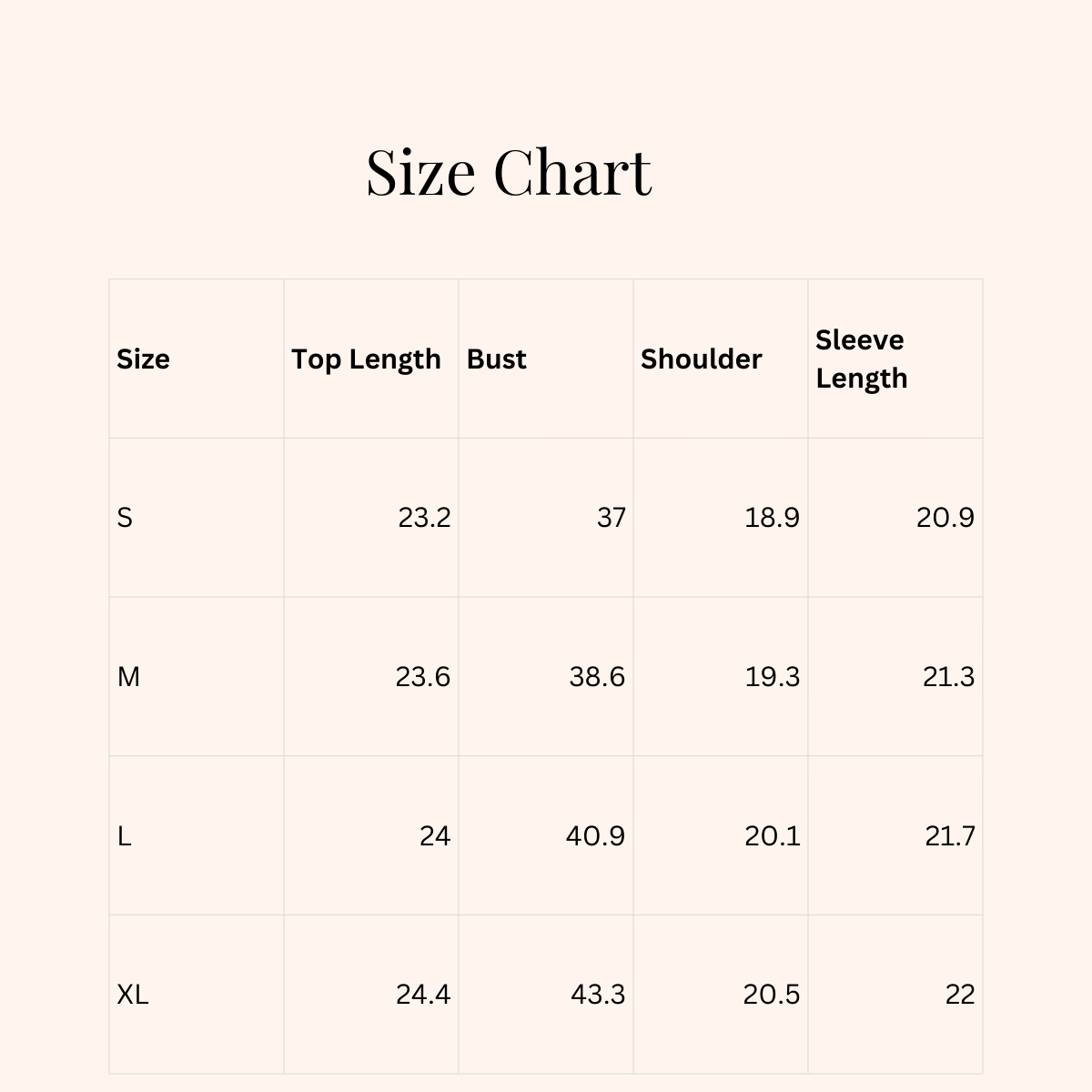Select the Size column header
Viewport: 1092px width, 1092px height.
(x=143, y=359)
